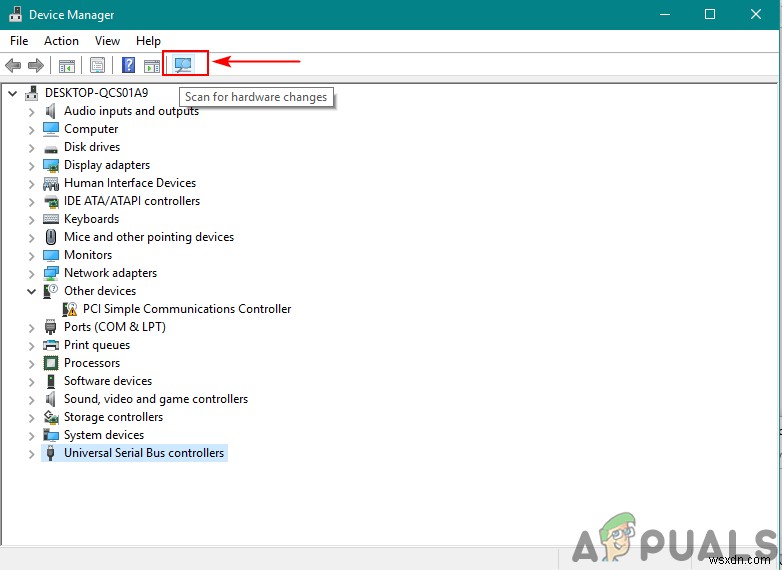Select the Software devices label
The width and height of the screenshot is (782, 570).
(108, 381)
